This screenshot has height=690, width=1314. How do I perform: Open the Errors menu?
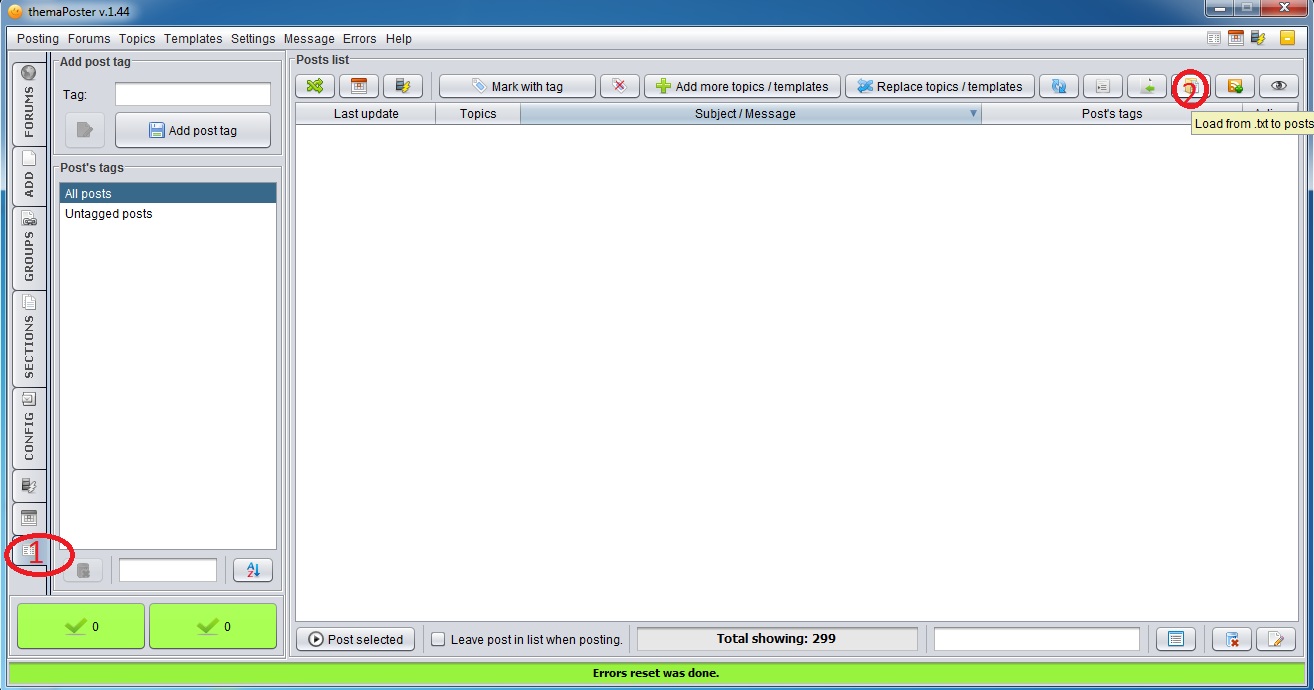[x=360, y=39]
